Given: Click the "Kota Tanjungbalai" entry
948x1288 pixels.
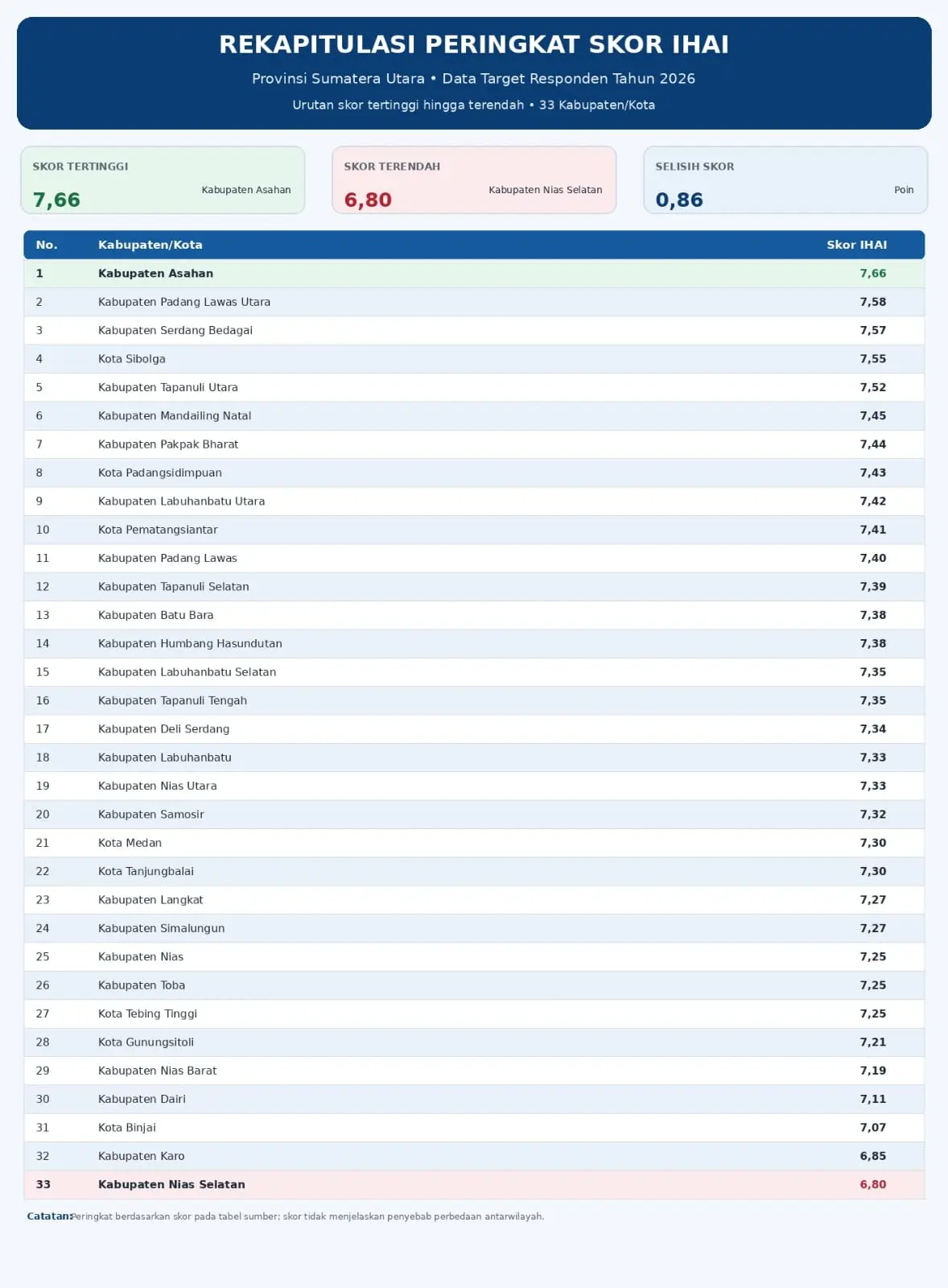Looking at the screenshot, I should (x=146, y=871).
